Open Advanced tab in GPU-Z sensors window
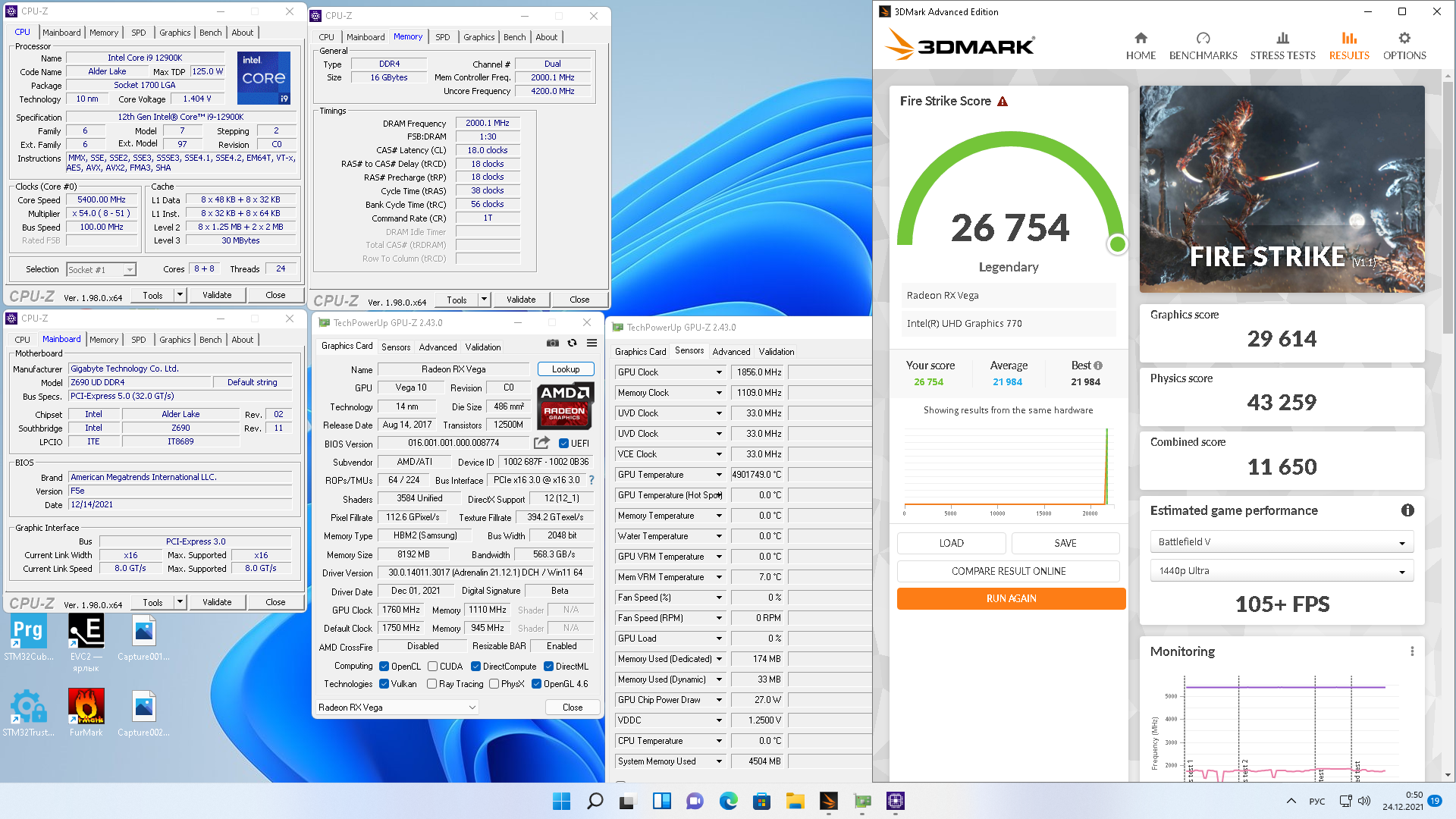Viewport: 1456px width, 819px height. pyautogui.click(x=731, y=352)
